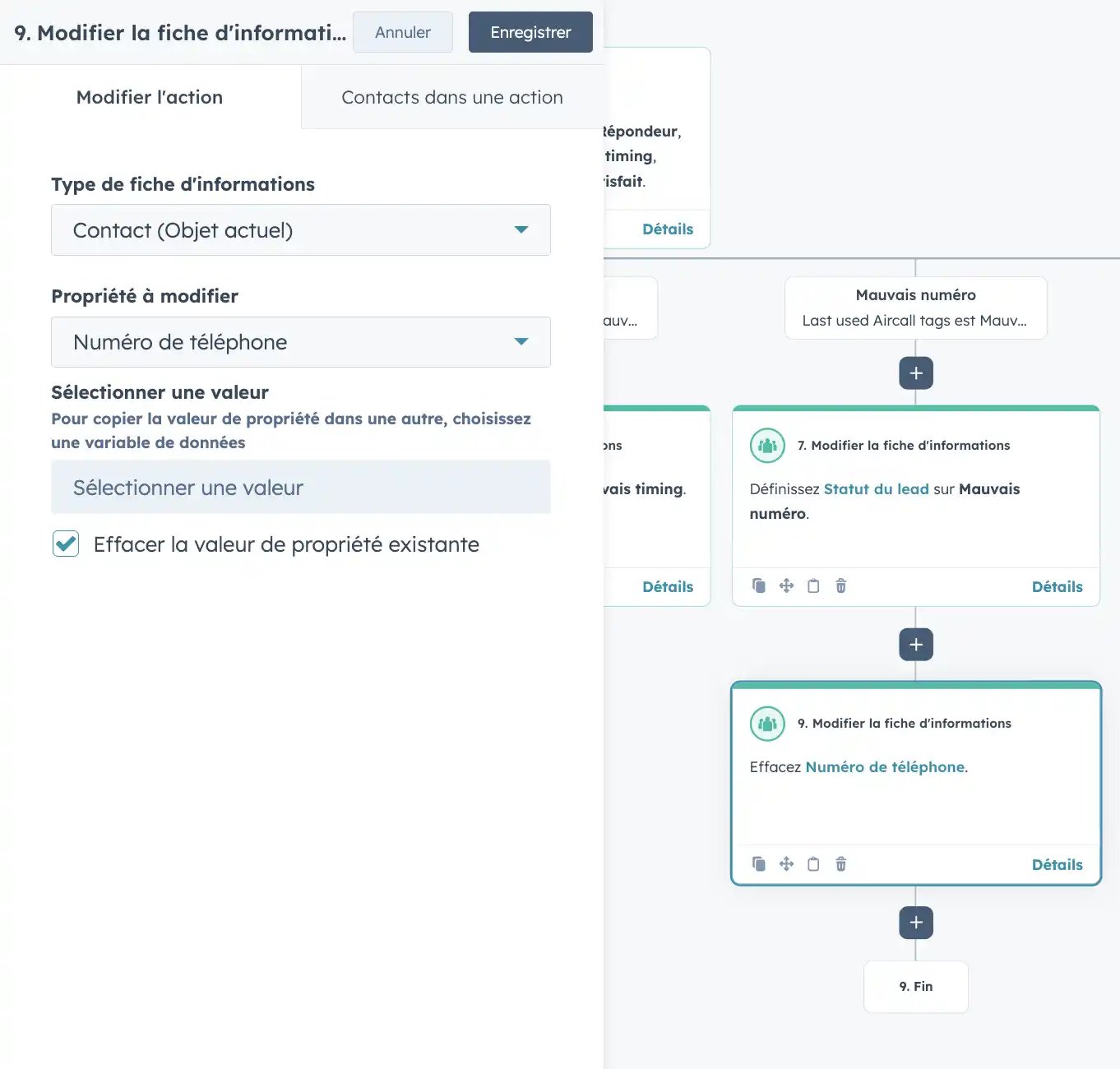Viewport: 1120px width, 1069px height.
Task: Click the Sélectionner une valeur field
Action: tap(300, 488)
